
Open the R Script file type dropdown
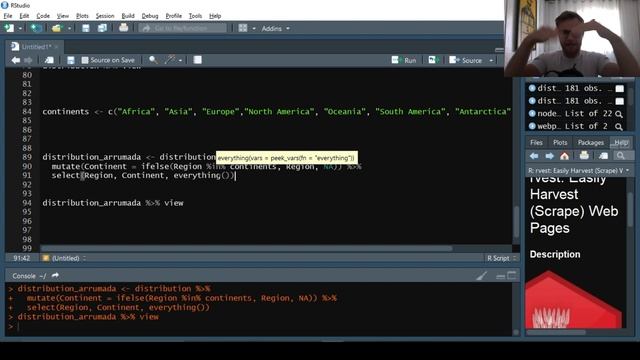tap(502, 258)
